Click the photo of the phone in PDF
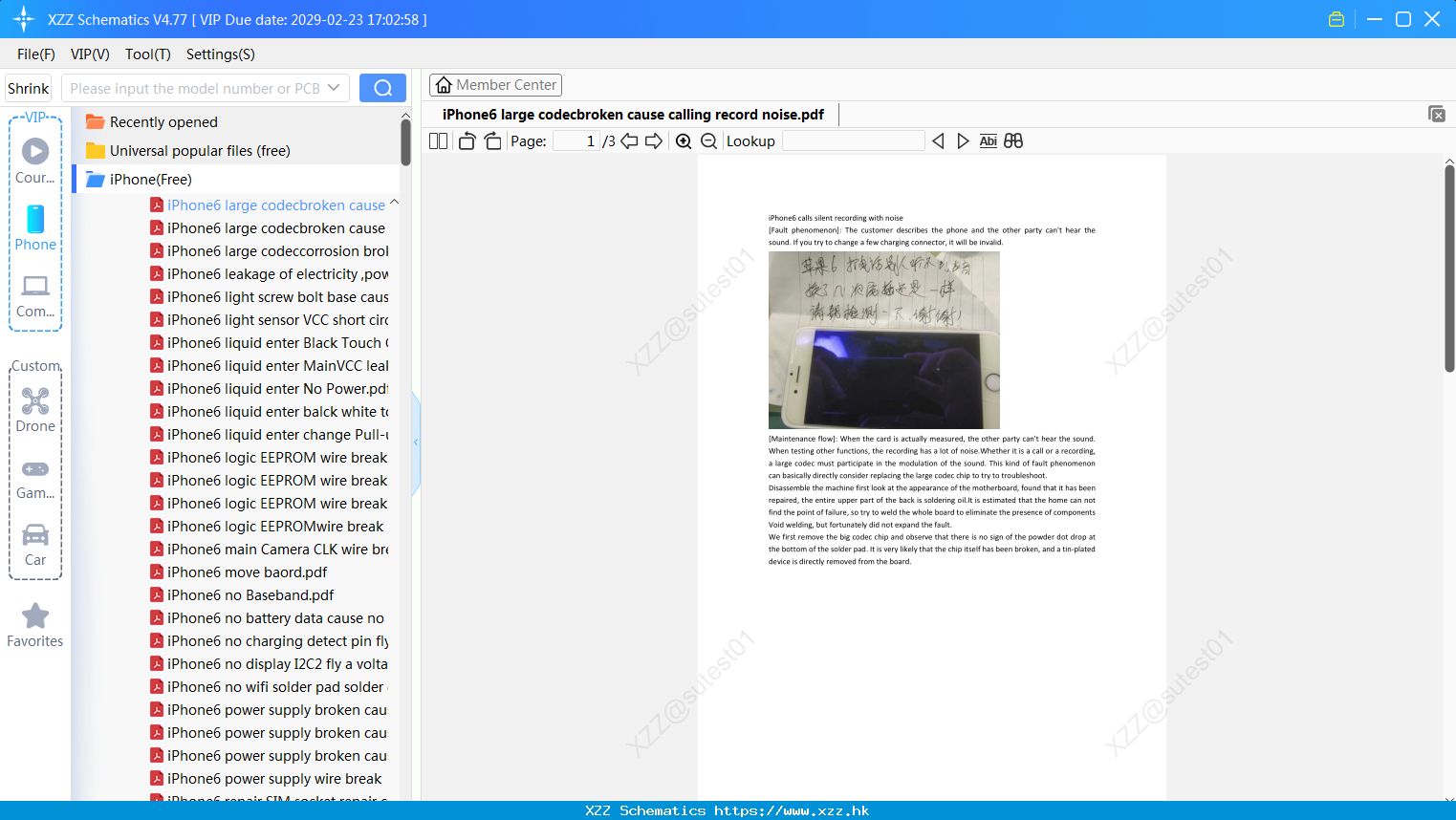This screenshot has width=1456, height=820. (884, 340)
